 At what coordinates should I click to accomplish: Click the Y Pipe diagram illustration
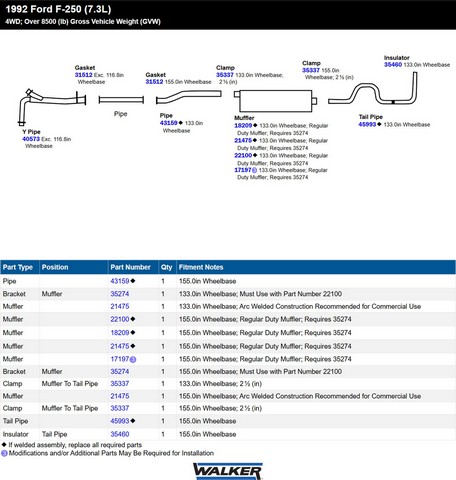pos(52,106)
